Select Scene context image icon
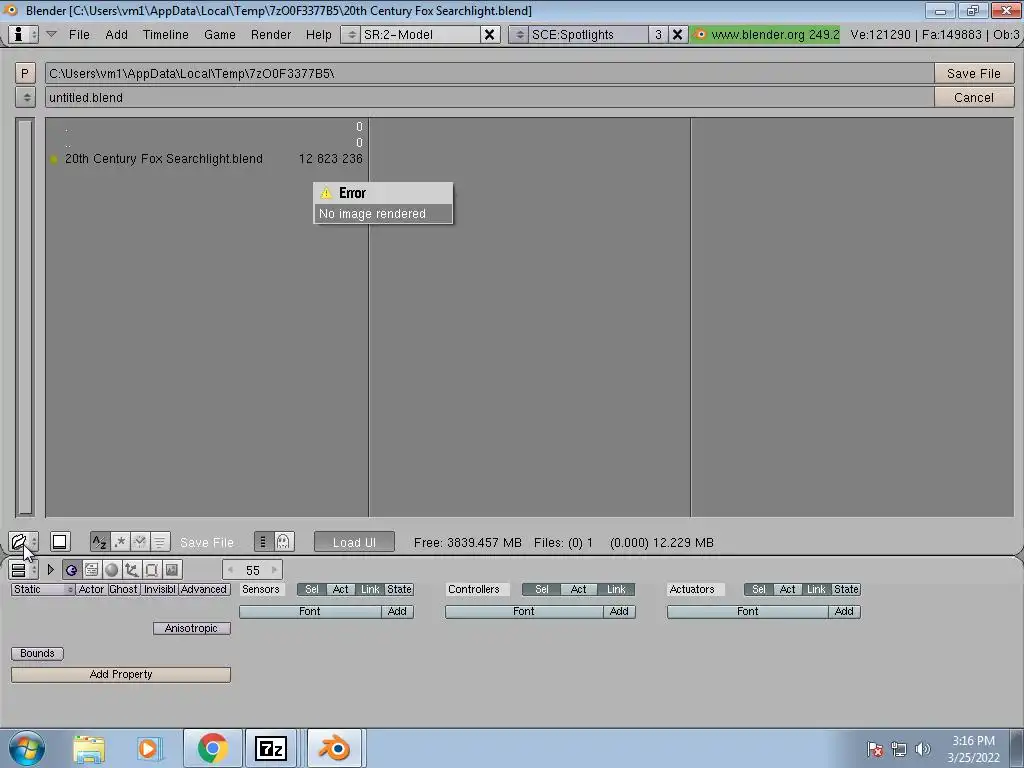Viewport: 1024px width, 768px height. click(x=172, y=570)
